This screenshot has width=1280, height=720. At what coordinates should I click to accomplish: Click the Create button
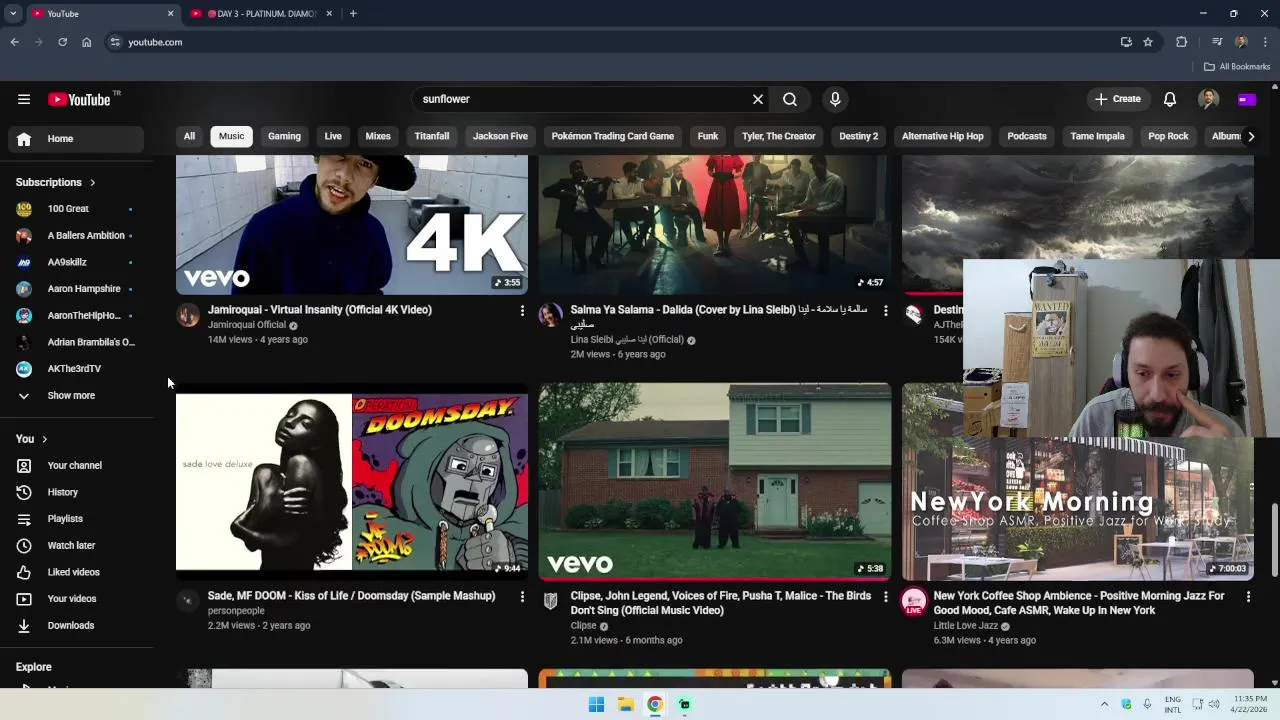tap(1118, 99)
